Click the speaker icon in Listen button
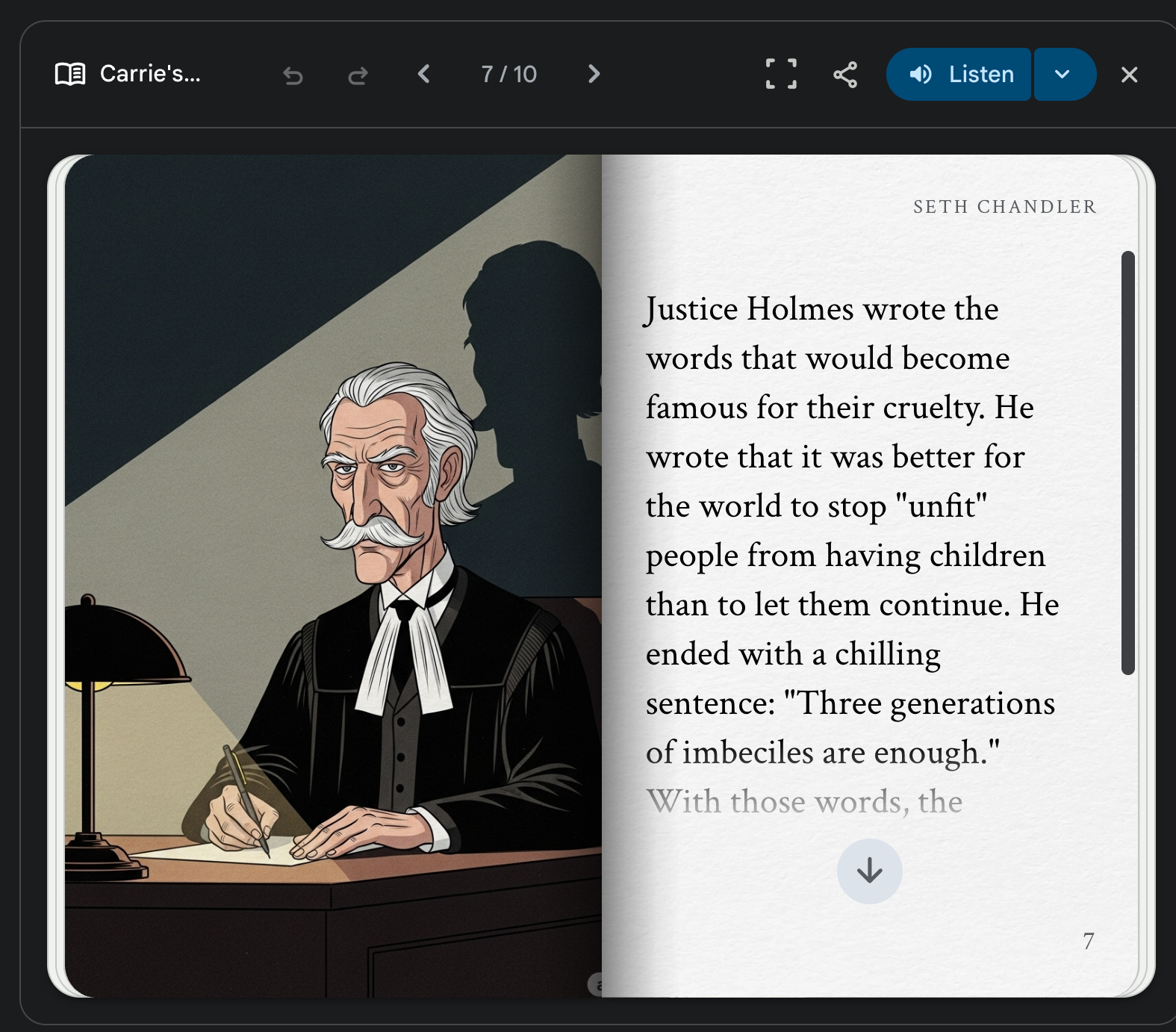The width and height of the screenshot is (1176, 1032). point(921,74)
